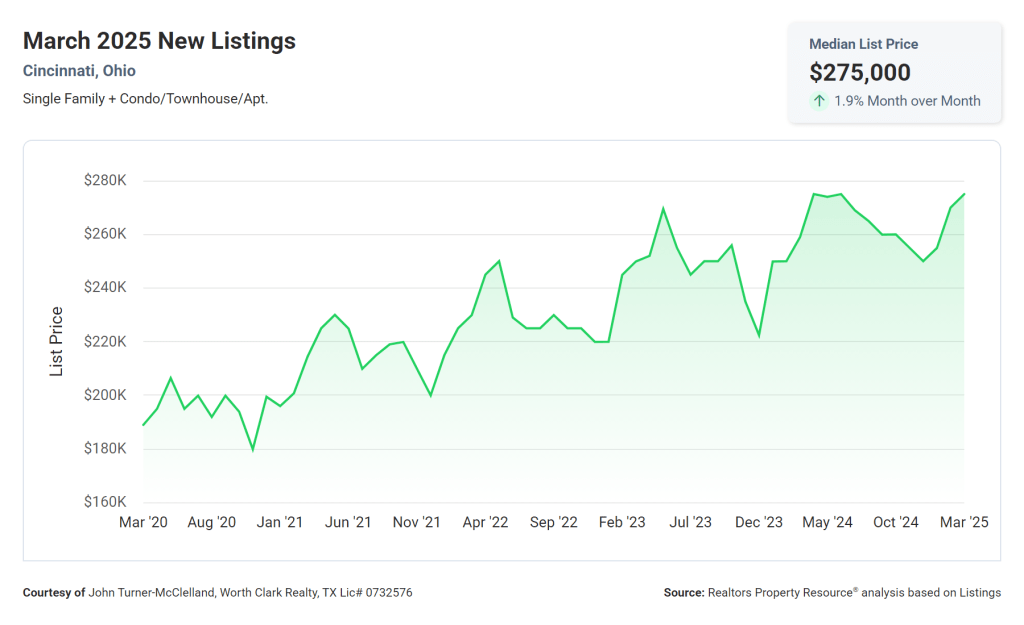
Task: Click the green up arrow icon
Action: click(819, 100)
